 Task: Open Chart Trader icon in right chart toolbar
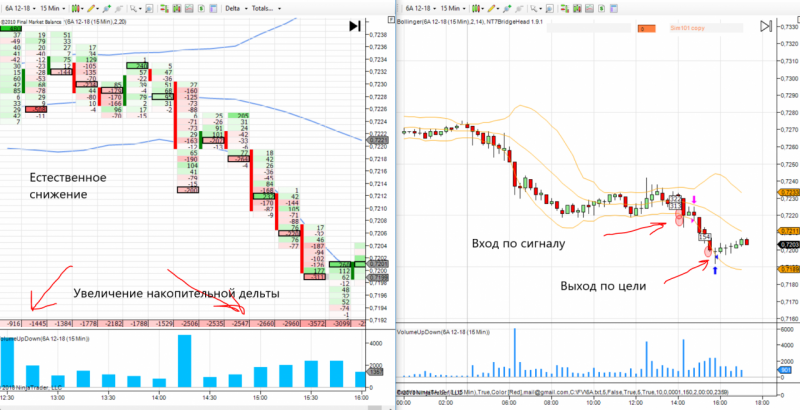[565, 9]
